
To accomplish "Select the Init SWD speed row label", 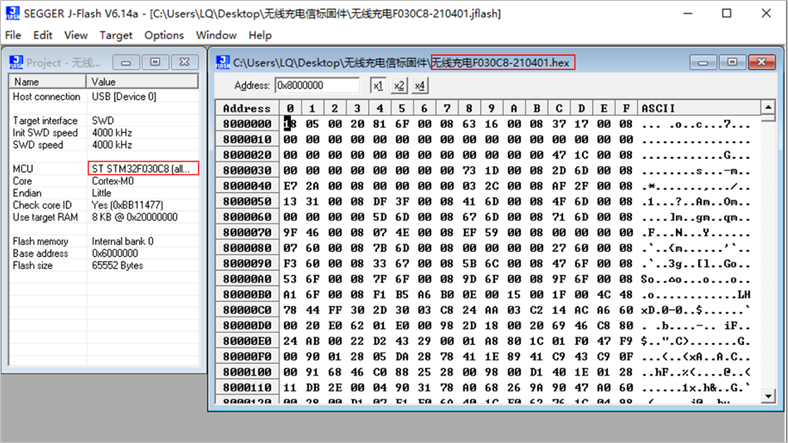I will [x=45, y=133].
